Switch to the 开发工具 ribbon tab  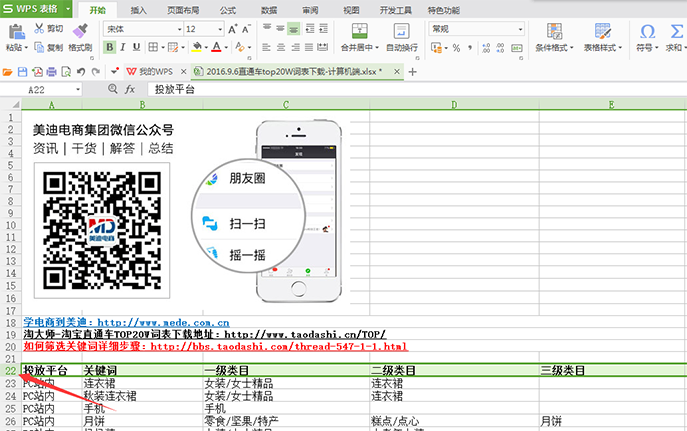point(396,10)
